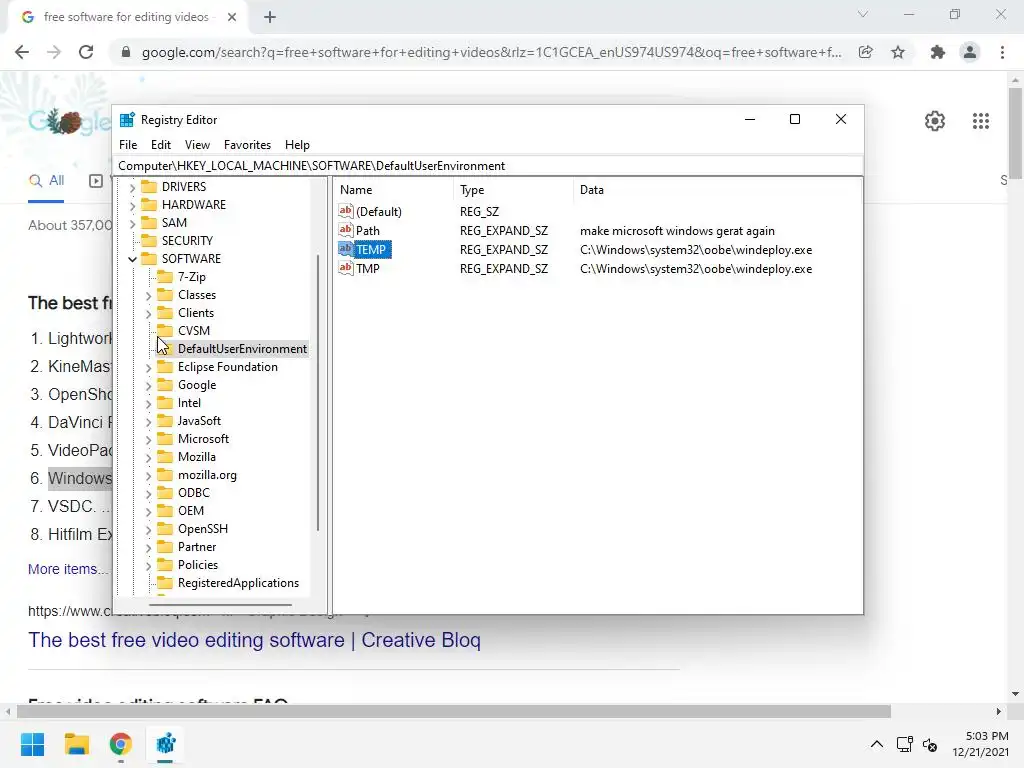This screenshot has height=768, width=1024.
Task: Open Chrome extensions puzzle icon
Action: 938,52
